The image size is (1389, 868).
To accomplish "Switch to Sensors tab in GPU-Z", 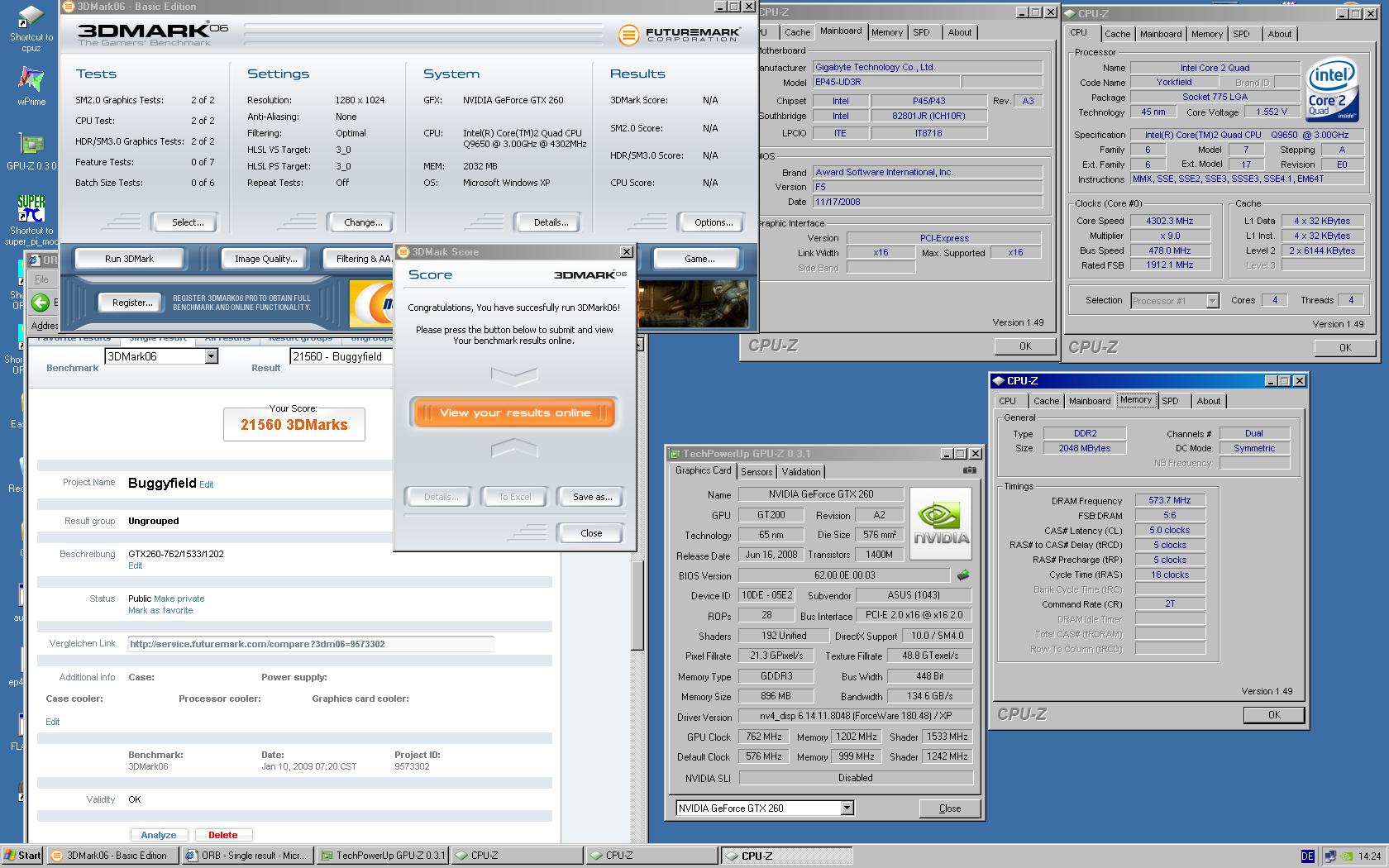I will [756, 472].
